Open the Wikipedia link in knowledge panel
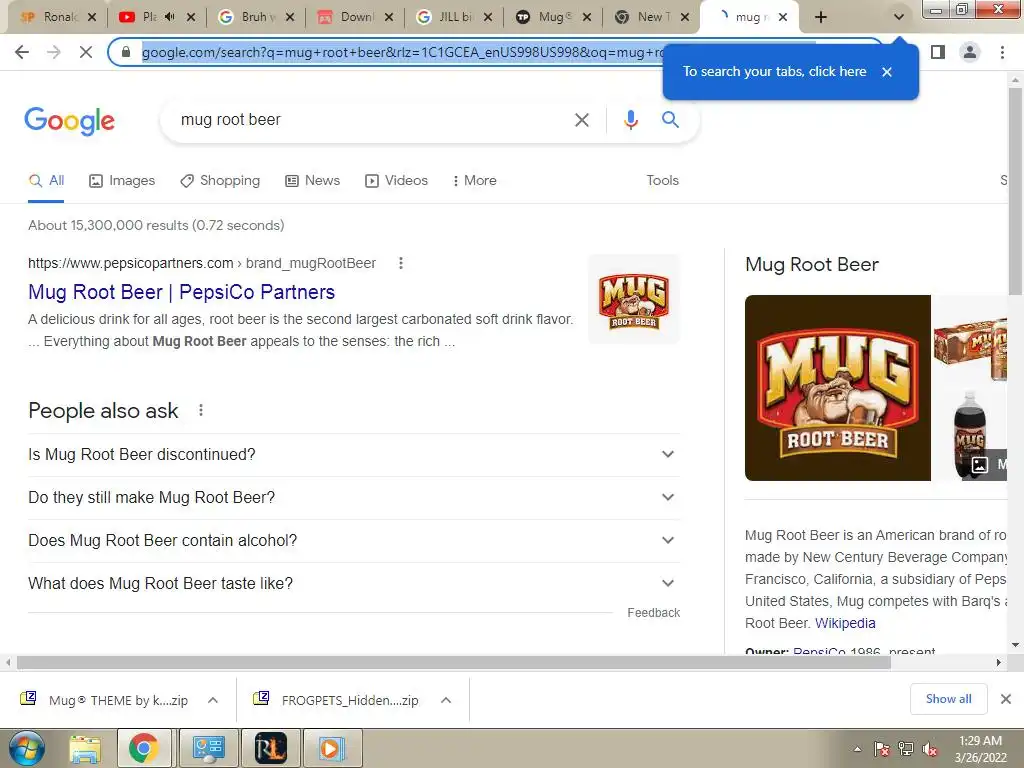1024x768 pixels. click(x=845, y=623)
